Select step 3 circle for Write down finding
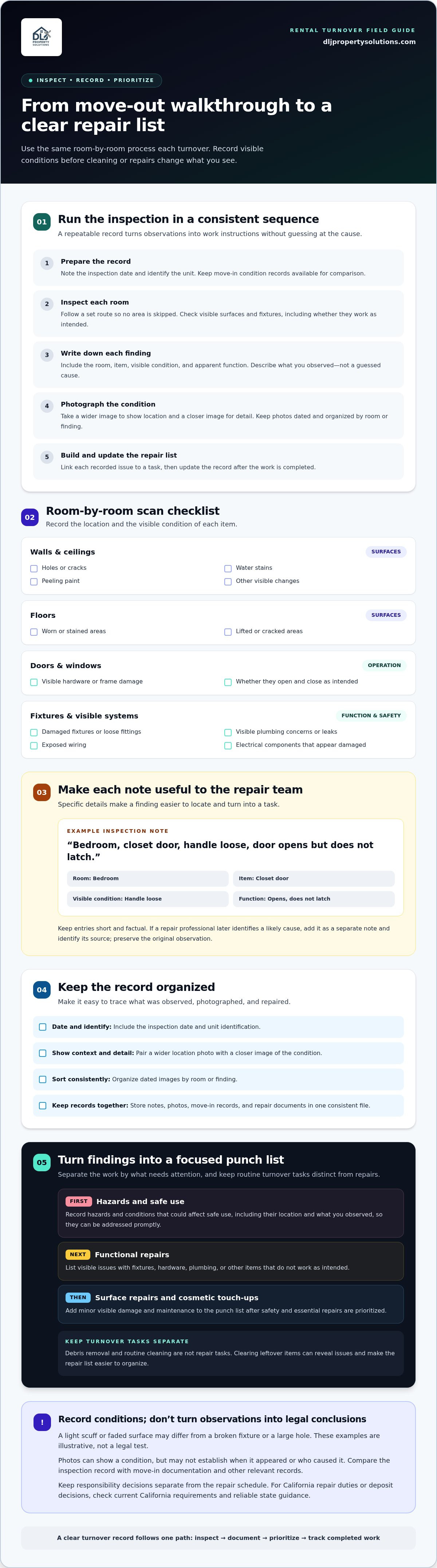 point(47,355)
